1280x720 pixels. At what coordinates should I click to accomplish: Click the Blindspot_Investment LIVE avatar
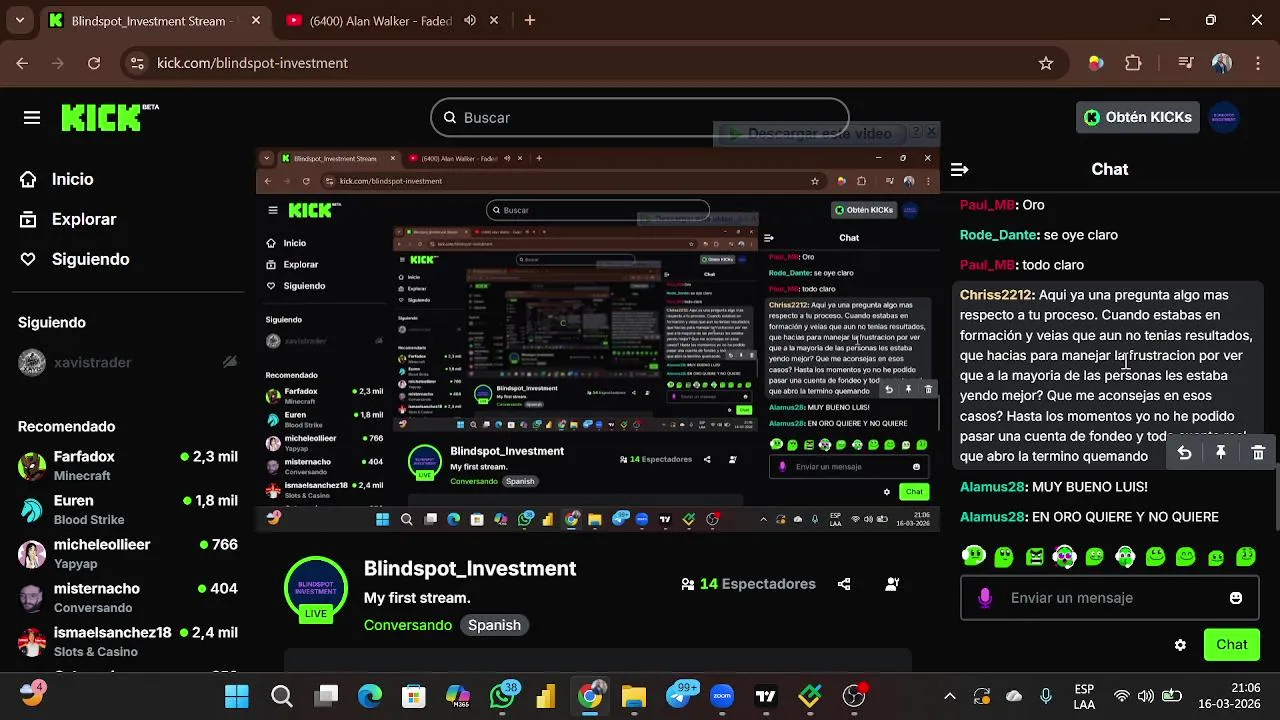(x=316, y=590)
